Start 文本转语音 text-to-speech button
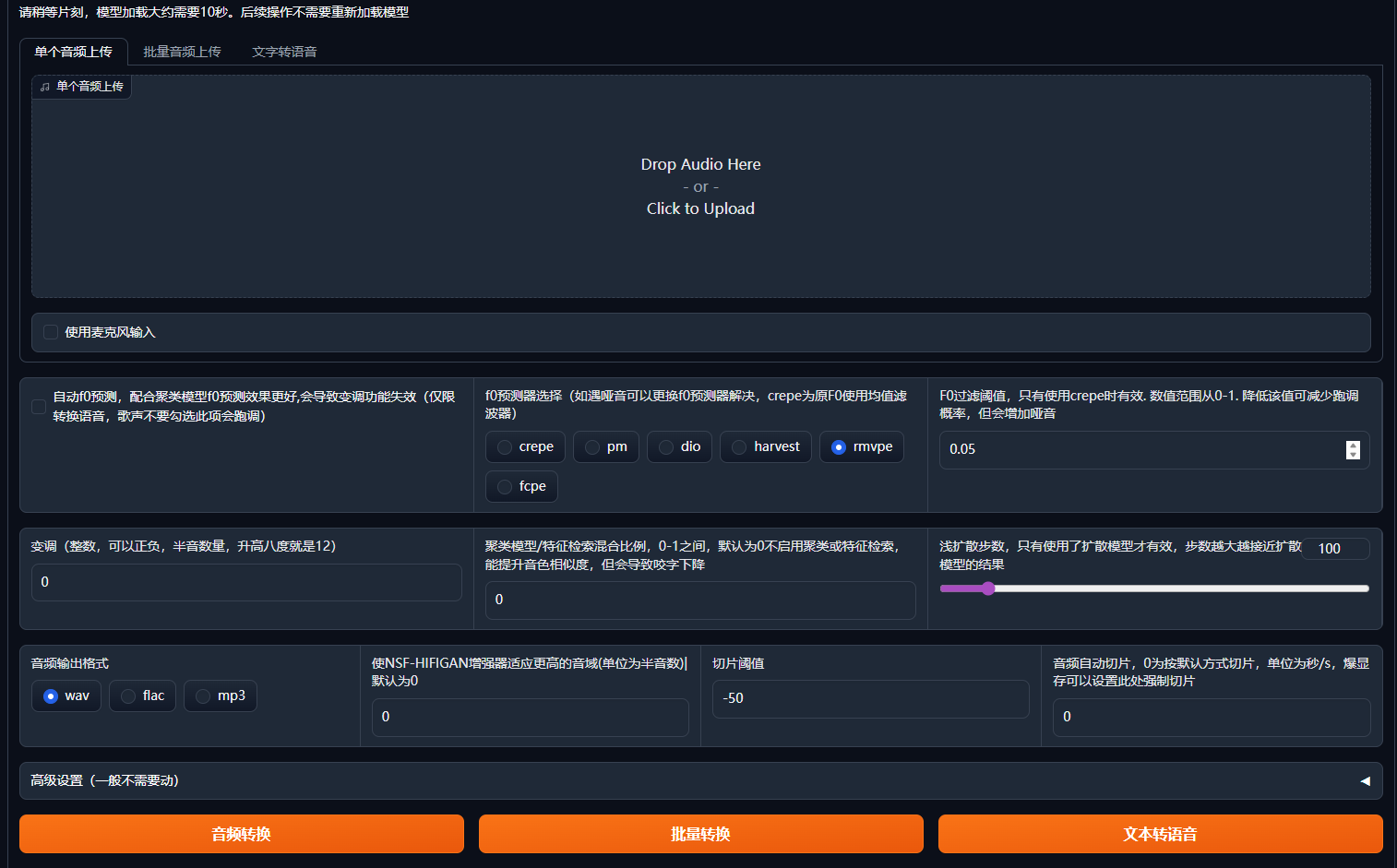The image size is (1397, 868). pos(1160,834)
